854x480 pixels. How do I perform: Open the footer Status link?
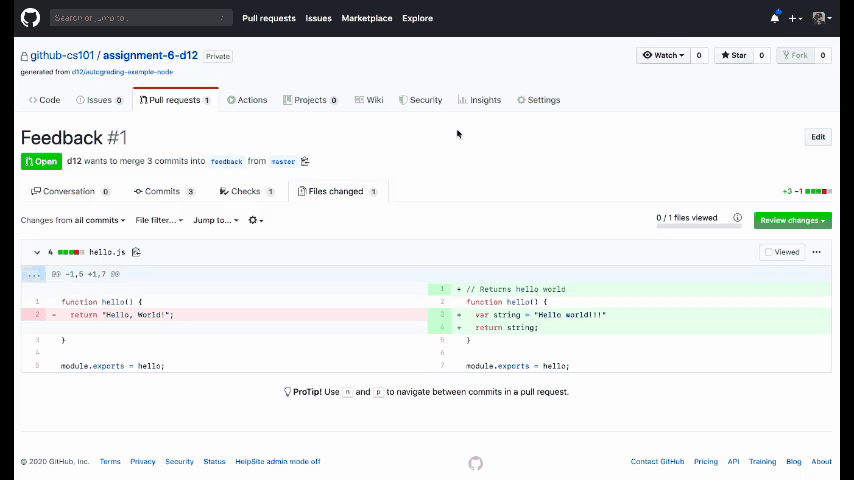coord(214,461)
